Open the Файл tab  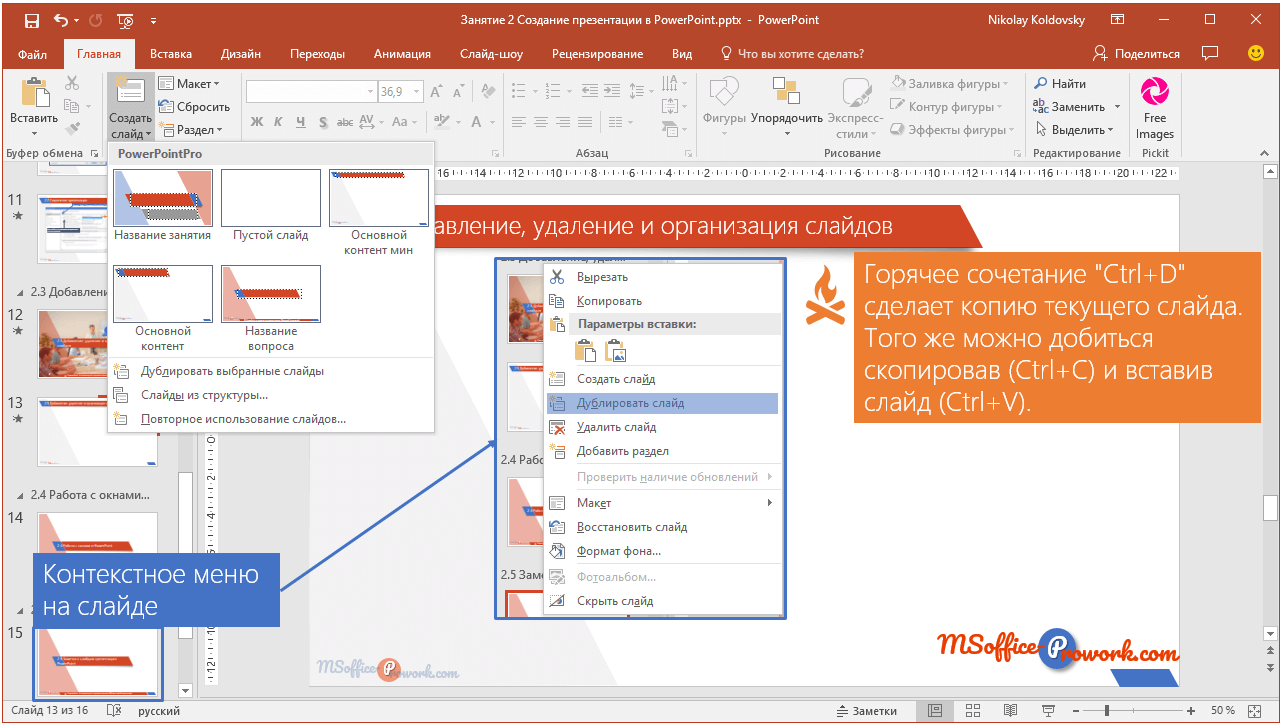32,54
